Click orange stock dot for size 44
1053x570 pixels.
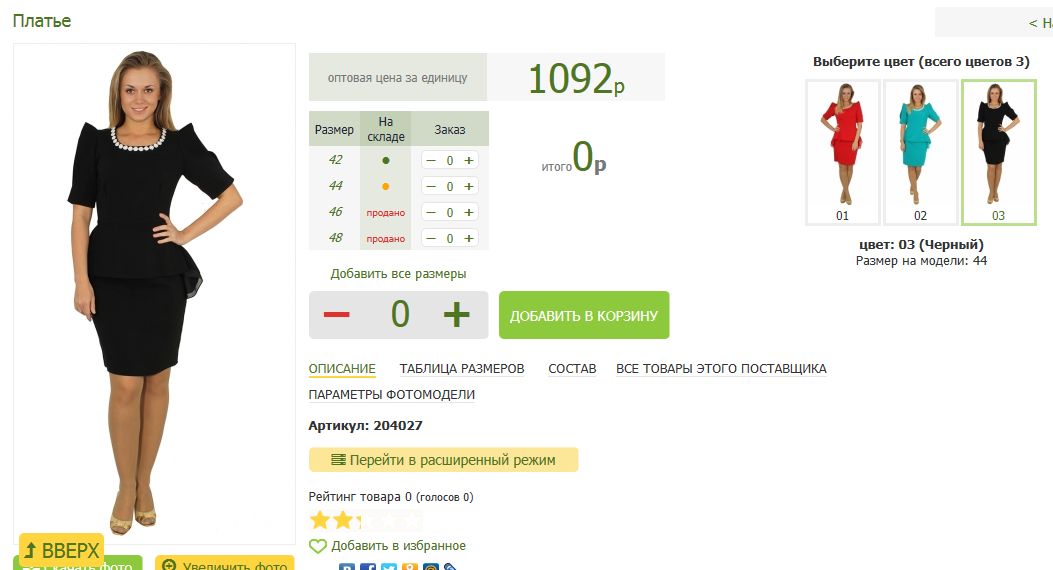pos(385,187)
